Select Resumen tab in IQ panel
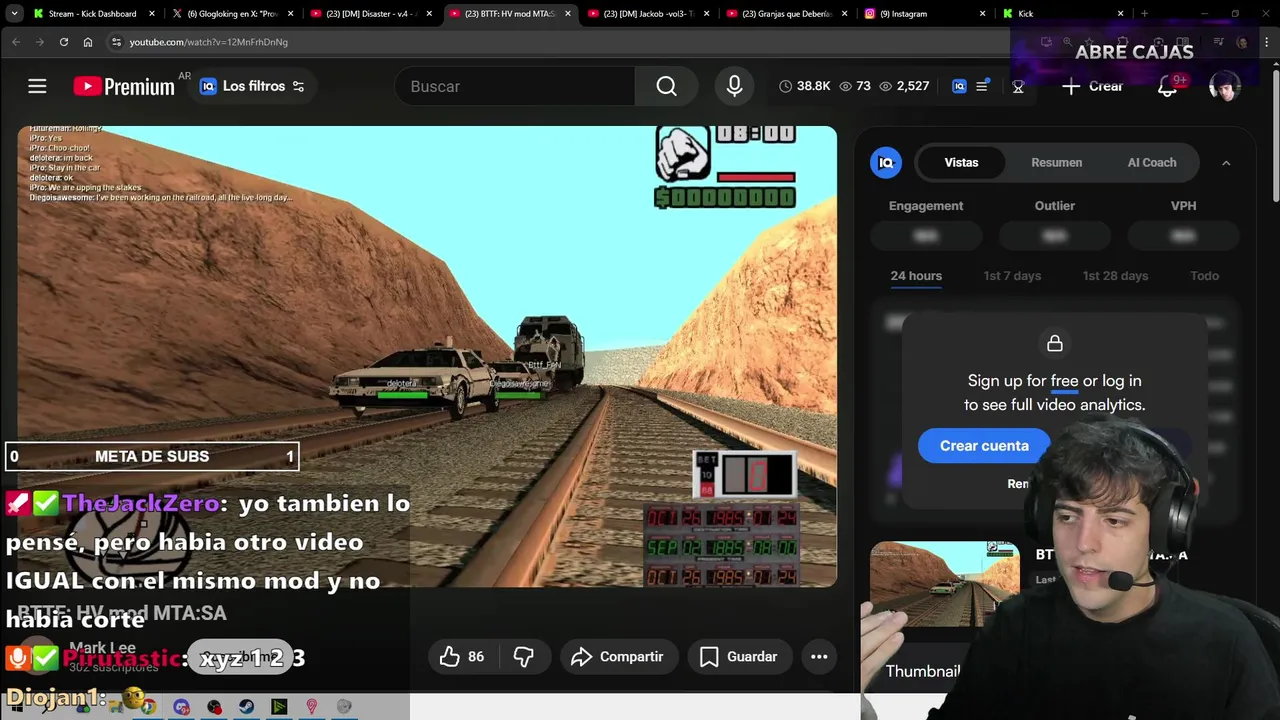This screenshot has height=720, width=1280. point(1056,162)
